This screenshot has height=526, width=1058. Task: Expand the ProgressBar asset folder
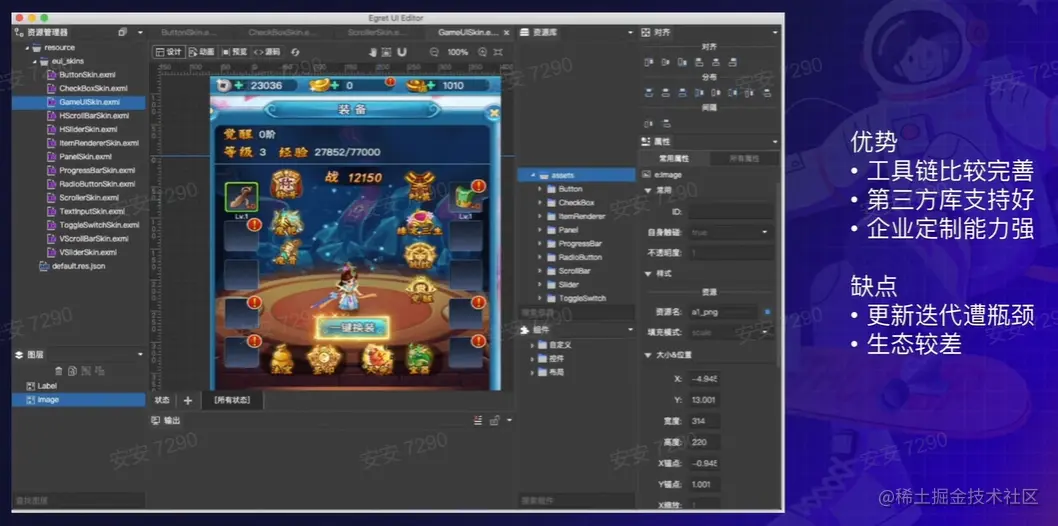click(x=540, y=243)
